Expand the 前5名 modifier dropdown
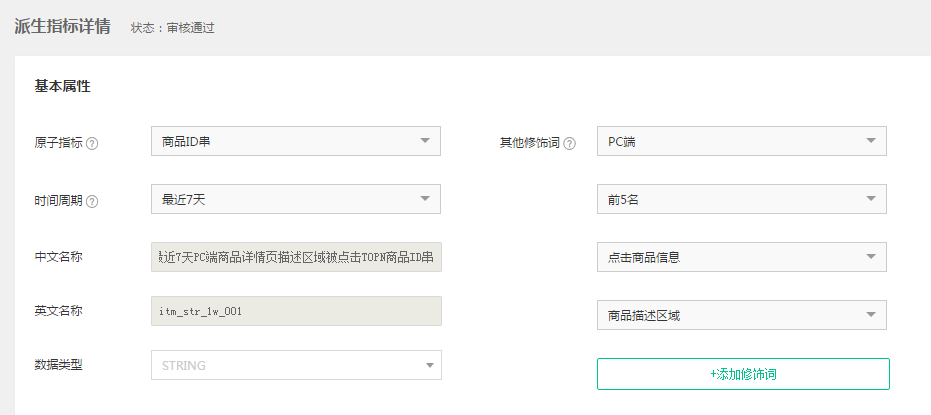This screenshot has width=931, height=415. pos(741,199)
